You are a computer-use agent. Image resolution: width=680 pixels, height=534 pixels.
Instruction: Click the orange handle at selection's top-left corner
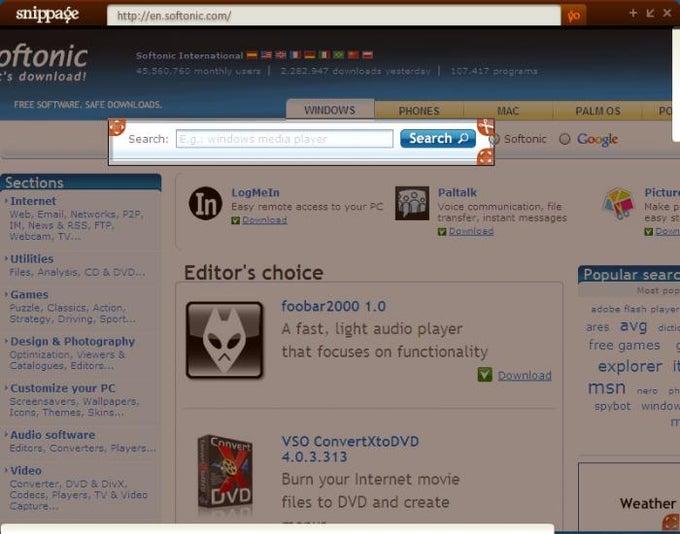coord(117,128)
